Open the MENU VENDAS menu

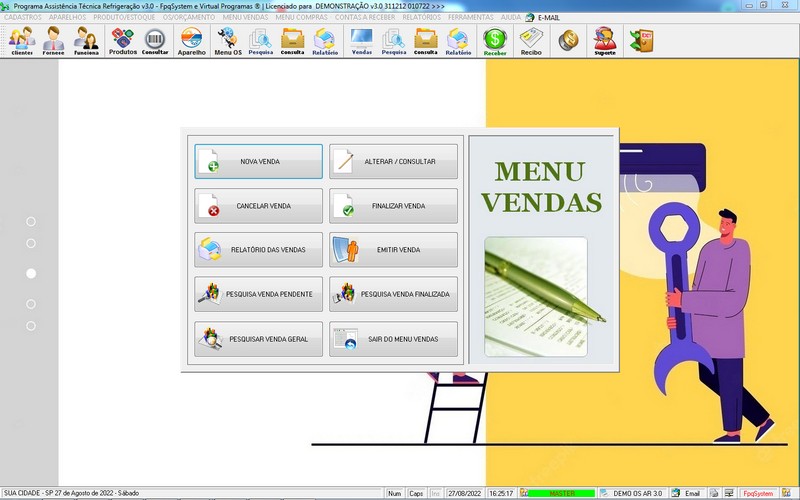point(245,17)
